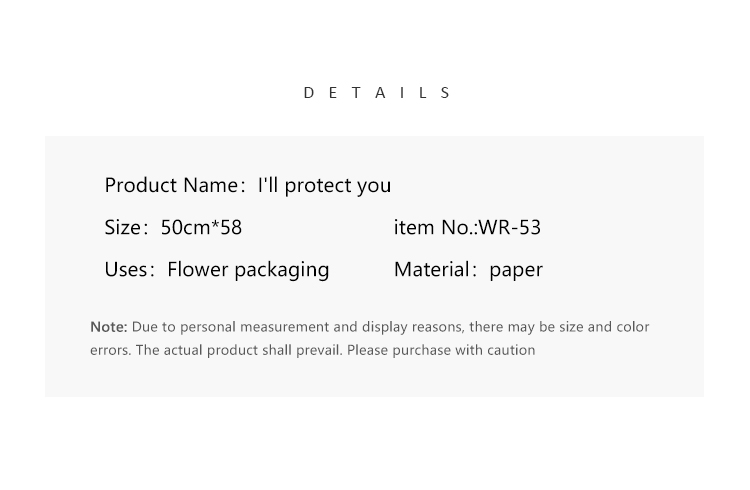The height and width of the screenshot is (490, 750).
Task: Click the size value 50cm*58
Action: [x=201, y=228]
